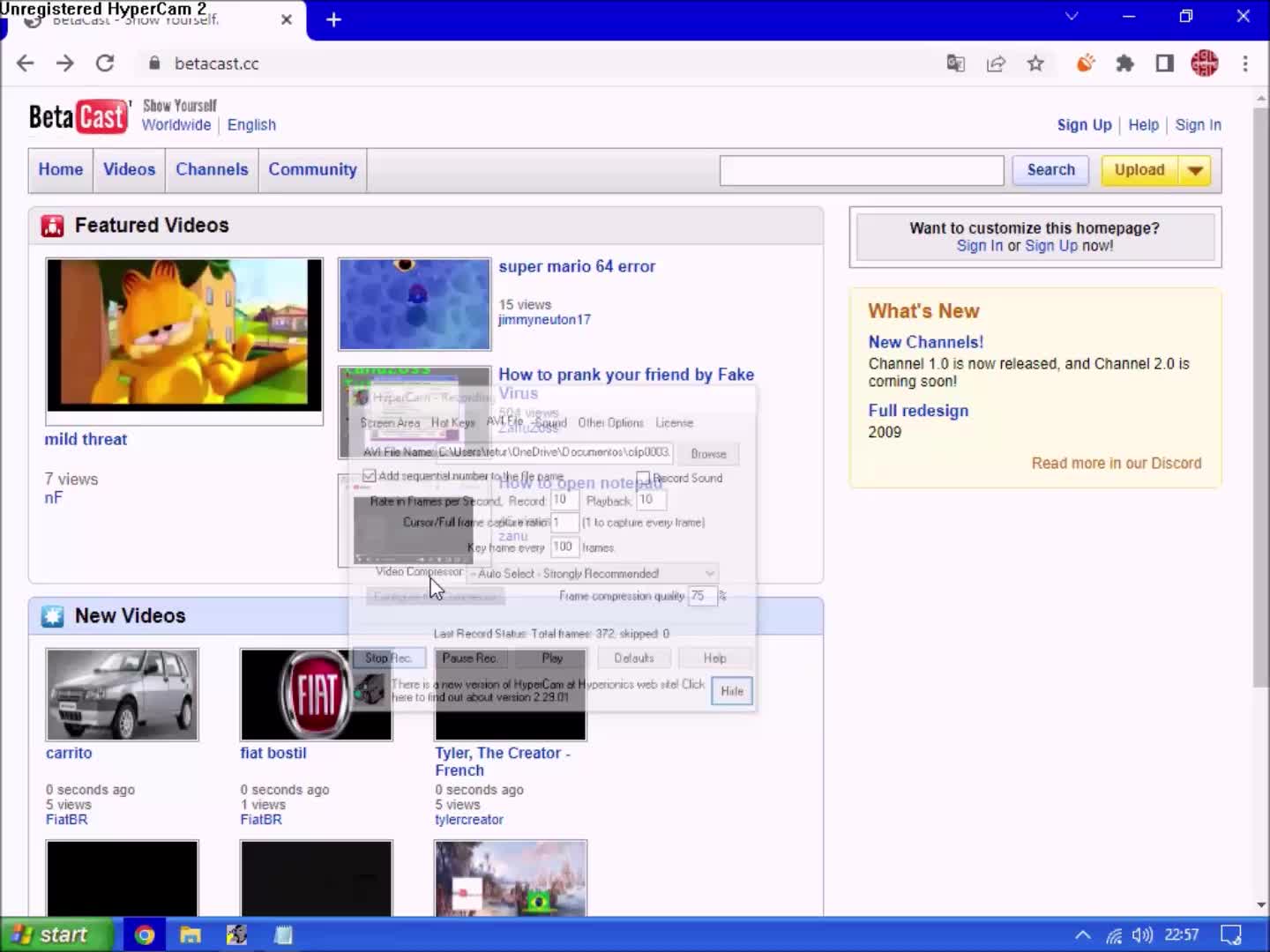Screen dimensions: 1270x952
Task: Open the Videos tab
Action: 129,170
